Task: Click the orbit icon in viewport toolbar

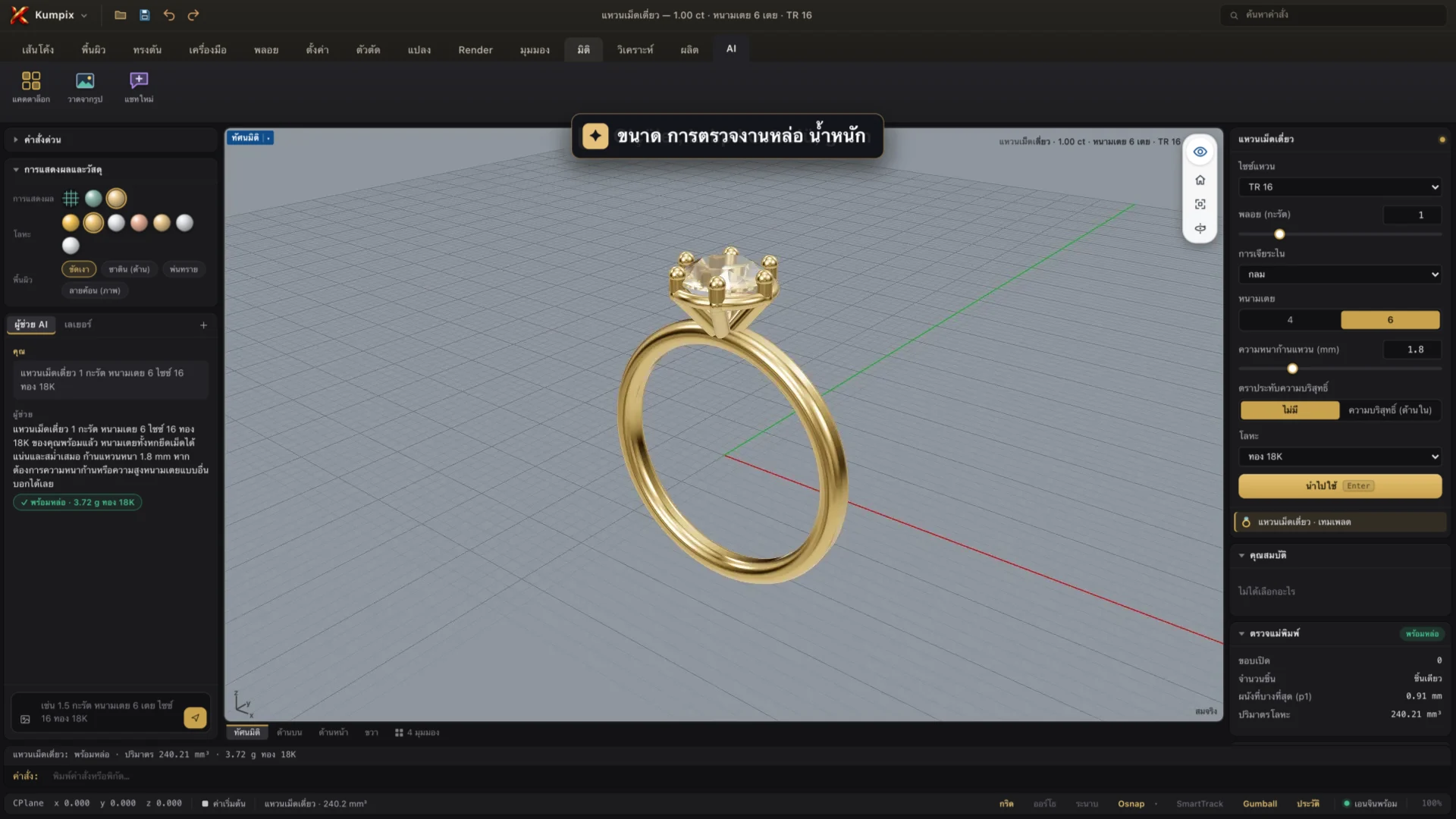Action: [x=1200, y=228]
